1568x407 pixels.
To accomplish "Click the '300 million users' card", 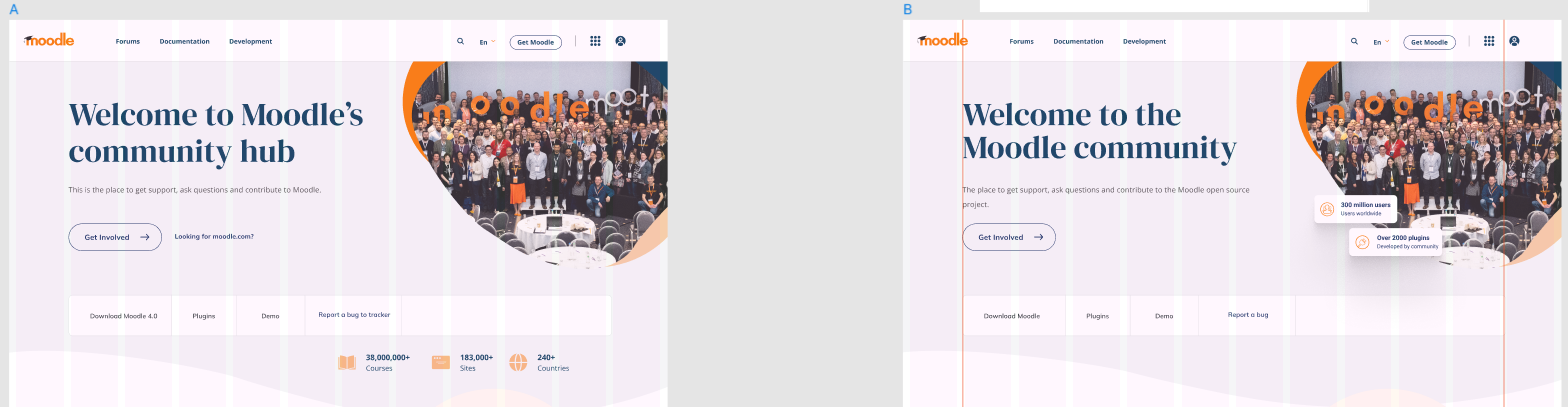I will click(1355, 209).
